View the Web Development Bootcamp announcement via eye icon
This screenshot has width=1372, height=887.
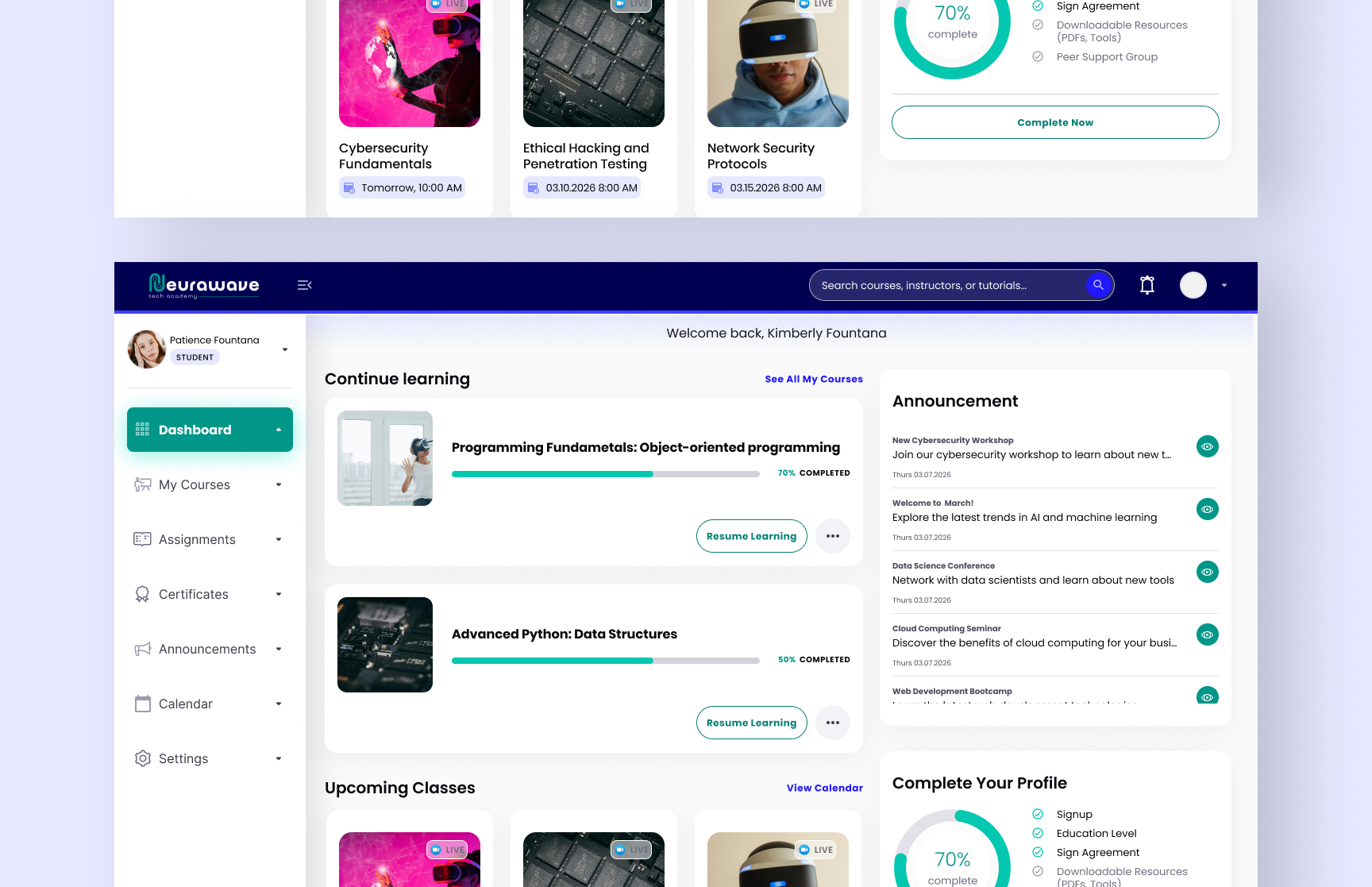[1208, 695]
